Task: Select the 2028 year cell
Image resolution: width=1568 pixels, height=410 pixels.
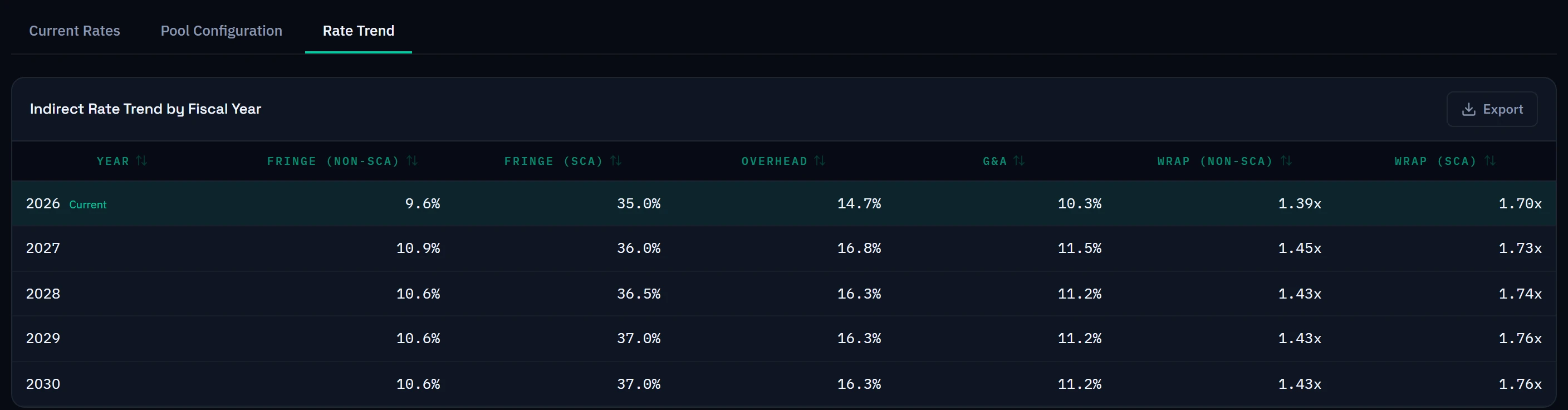Action: point(43,294)
